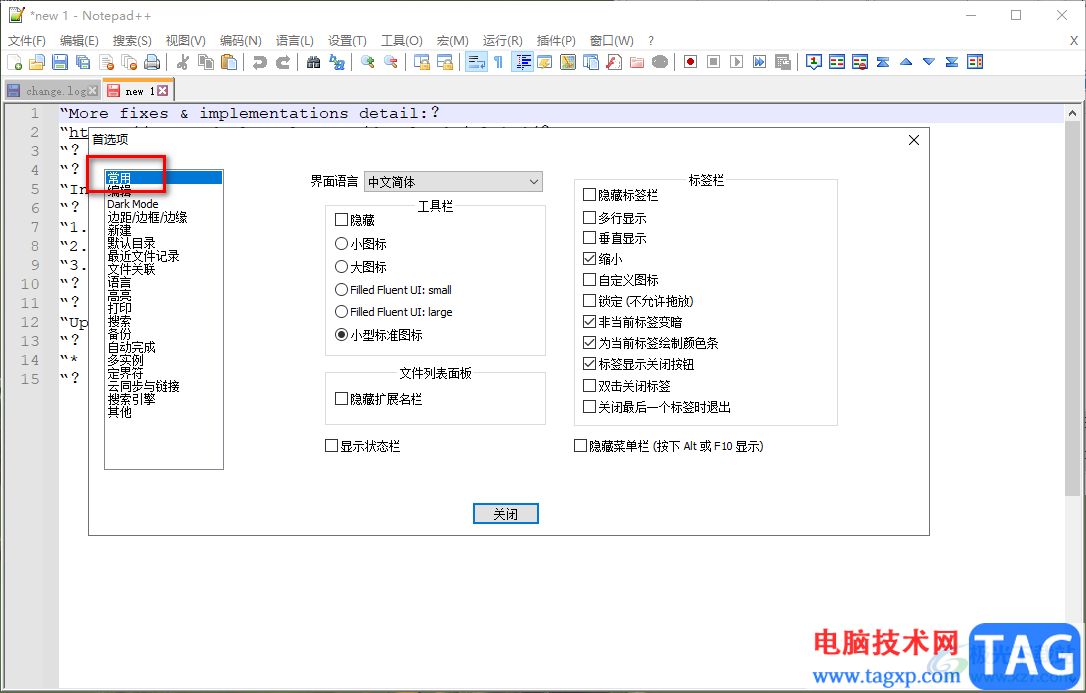Image resolution: width=1086 pixels, height=693 pixels.
Task: Check the 隐藏扩展名栏 checkbox
Action: click(x=341, y=399)
